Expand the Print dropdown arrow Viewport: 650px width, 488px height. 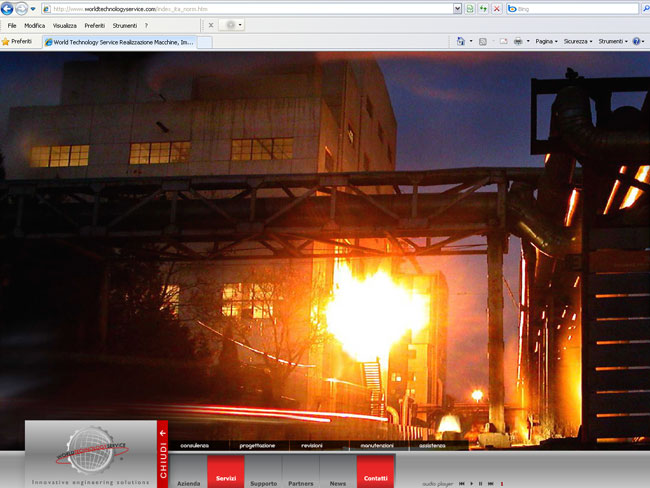pyautogui.click(x=528, y=41)
